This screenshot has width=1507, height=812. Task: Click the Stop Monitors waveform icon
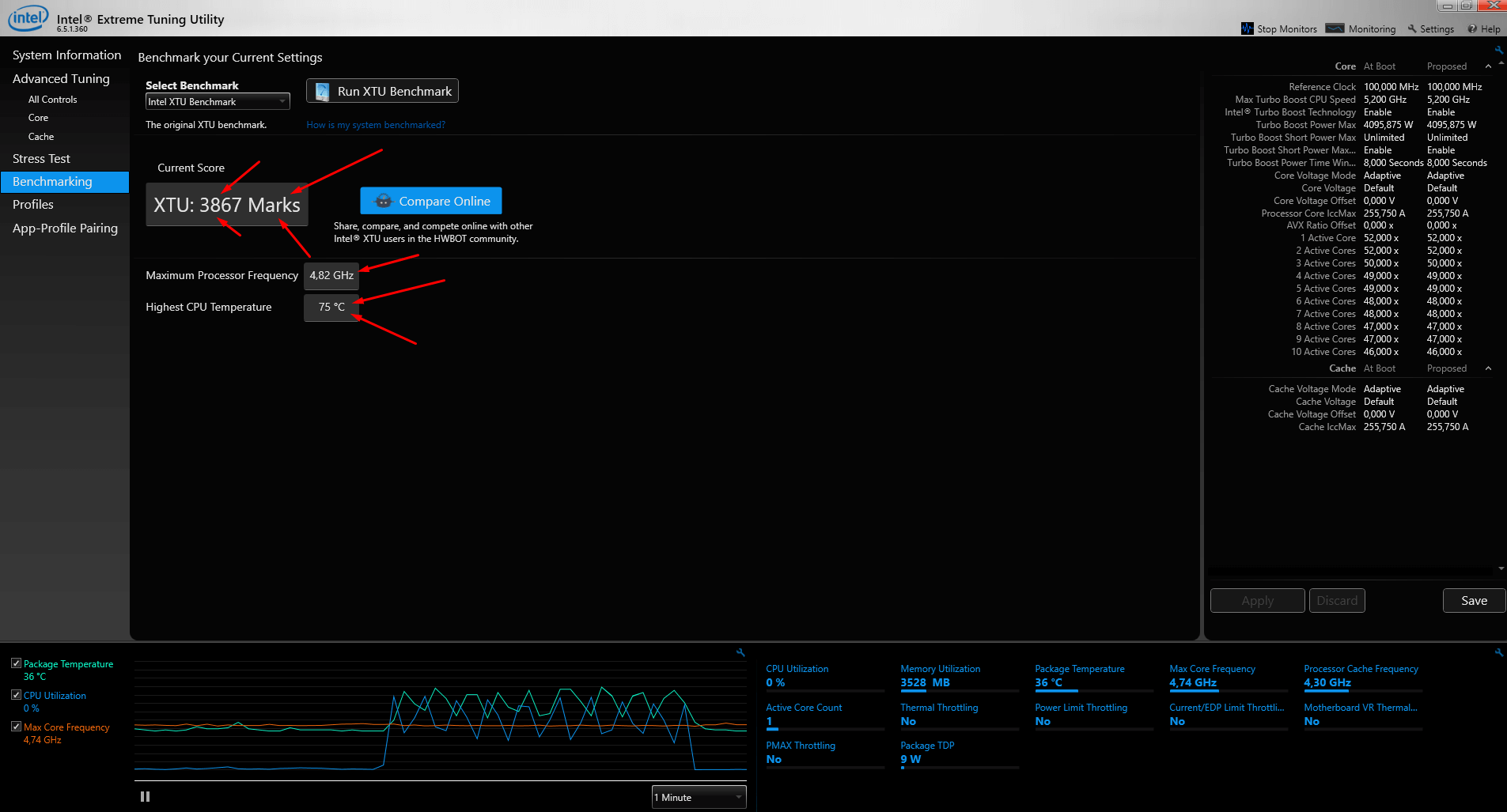tap(1248, 28)
